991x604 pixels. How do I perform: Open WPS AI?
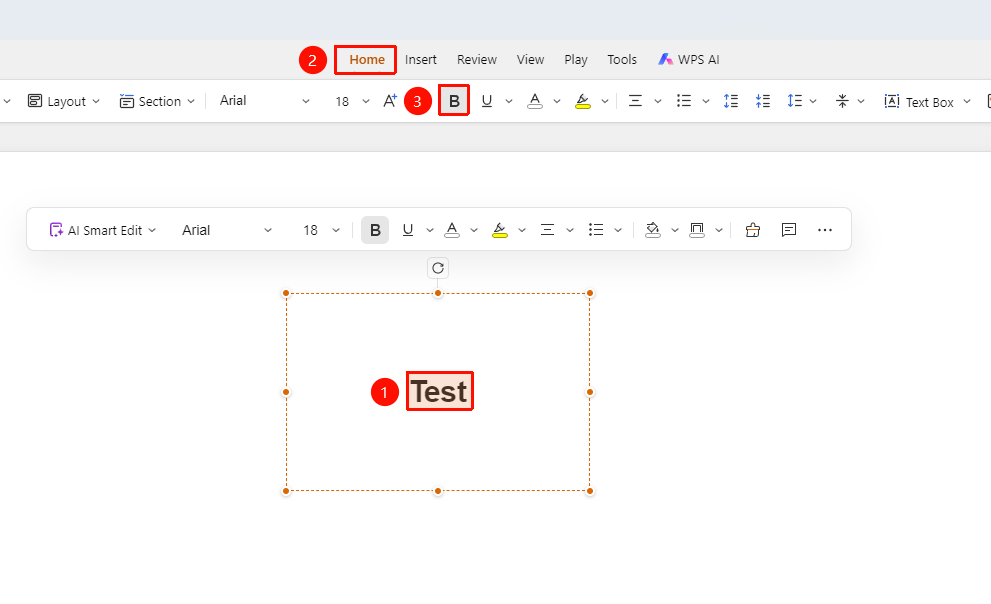click(689, 59)
